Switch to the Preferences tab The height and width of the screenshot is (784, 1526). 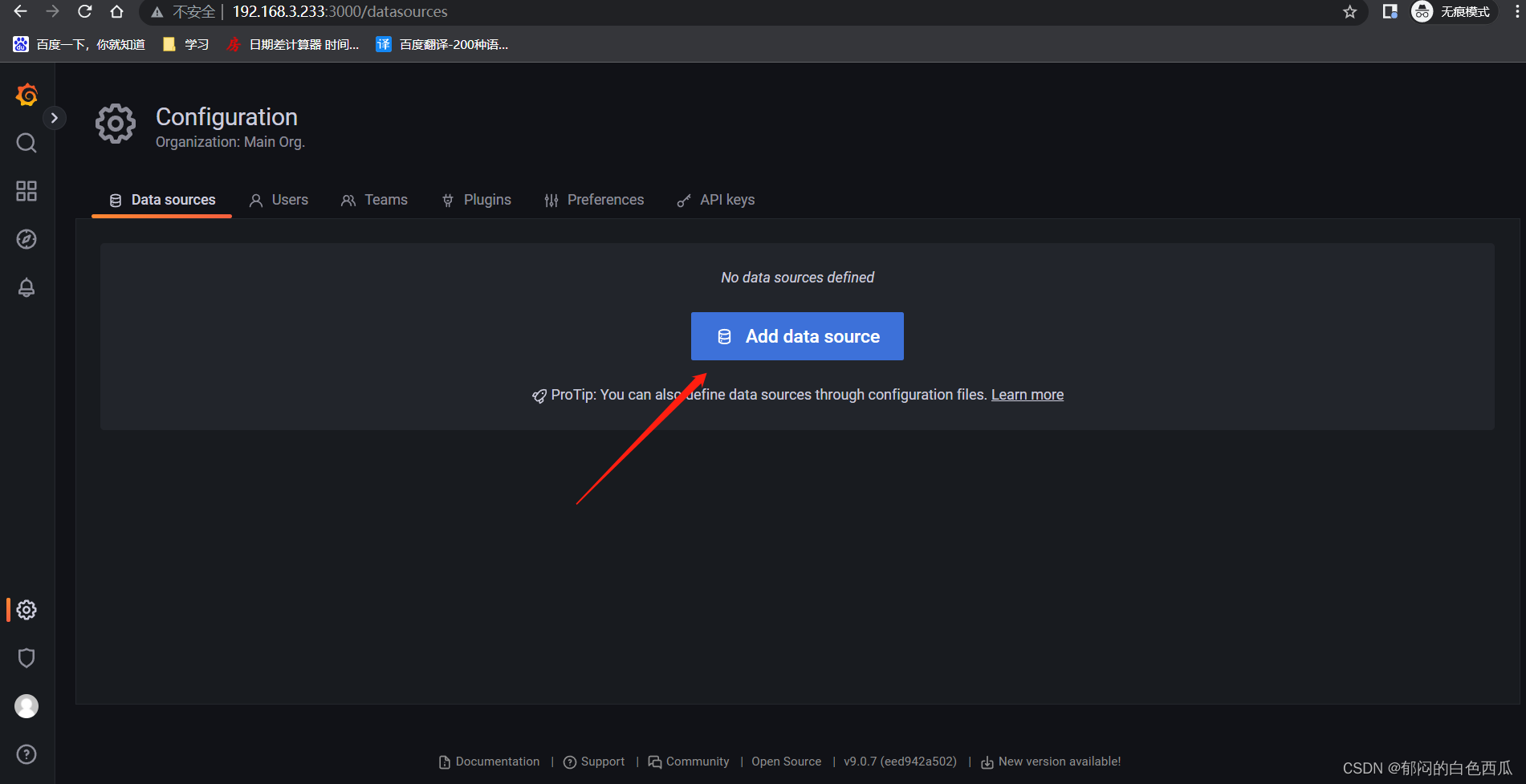594,200
